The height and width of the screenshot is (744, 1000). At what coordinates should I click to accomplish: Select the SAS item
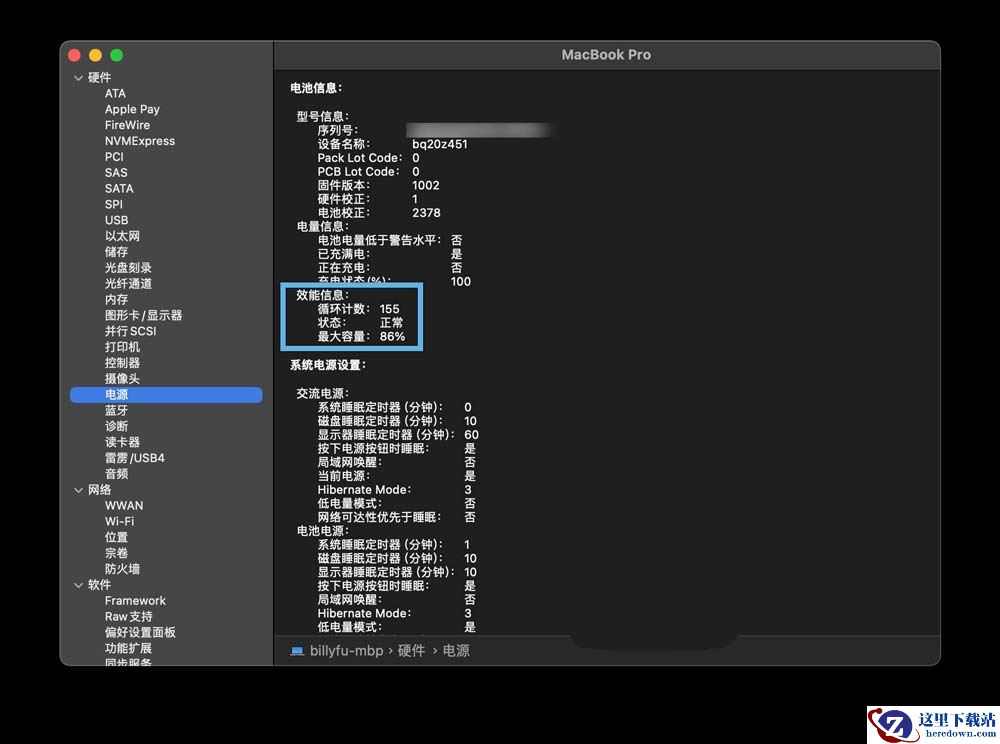tap(116, 173)
